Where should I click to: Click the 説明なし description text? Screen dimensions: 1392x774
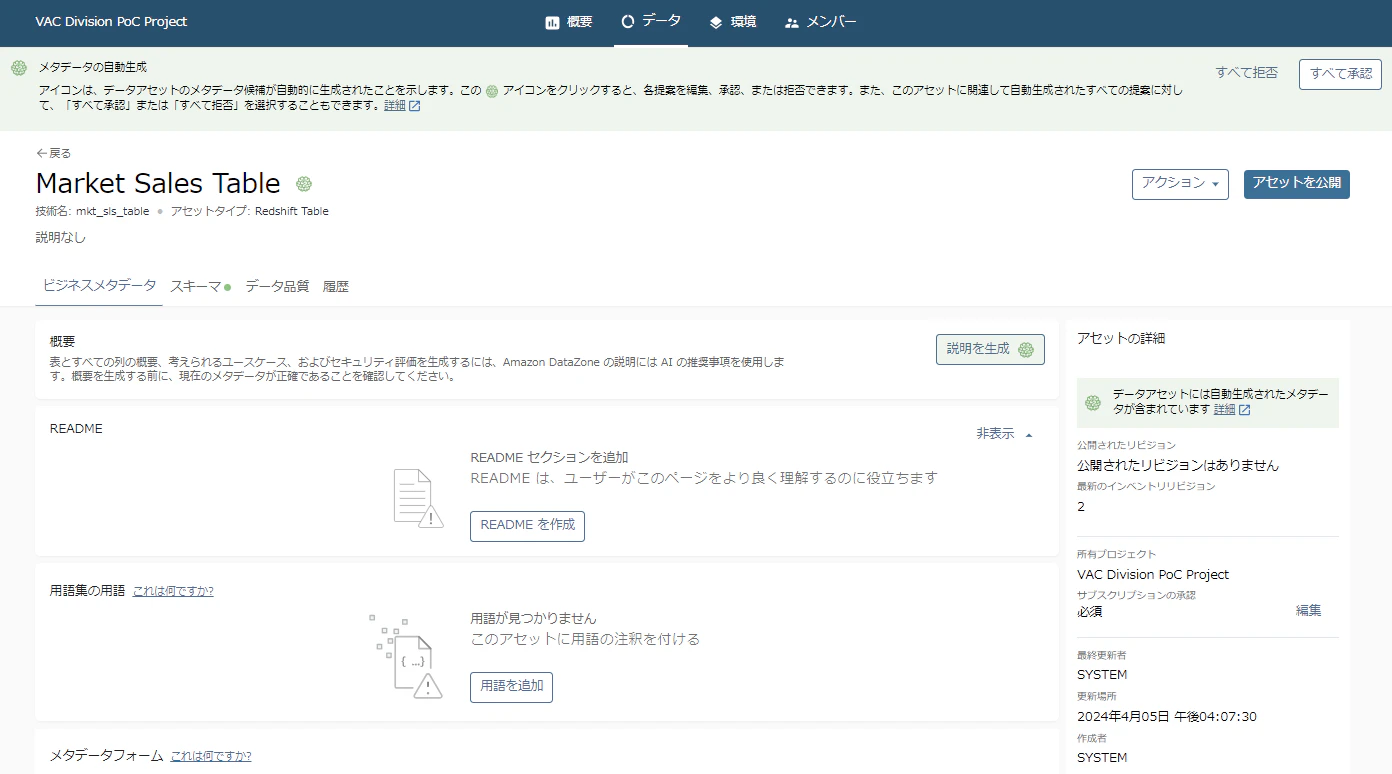coord(61,238)
